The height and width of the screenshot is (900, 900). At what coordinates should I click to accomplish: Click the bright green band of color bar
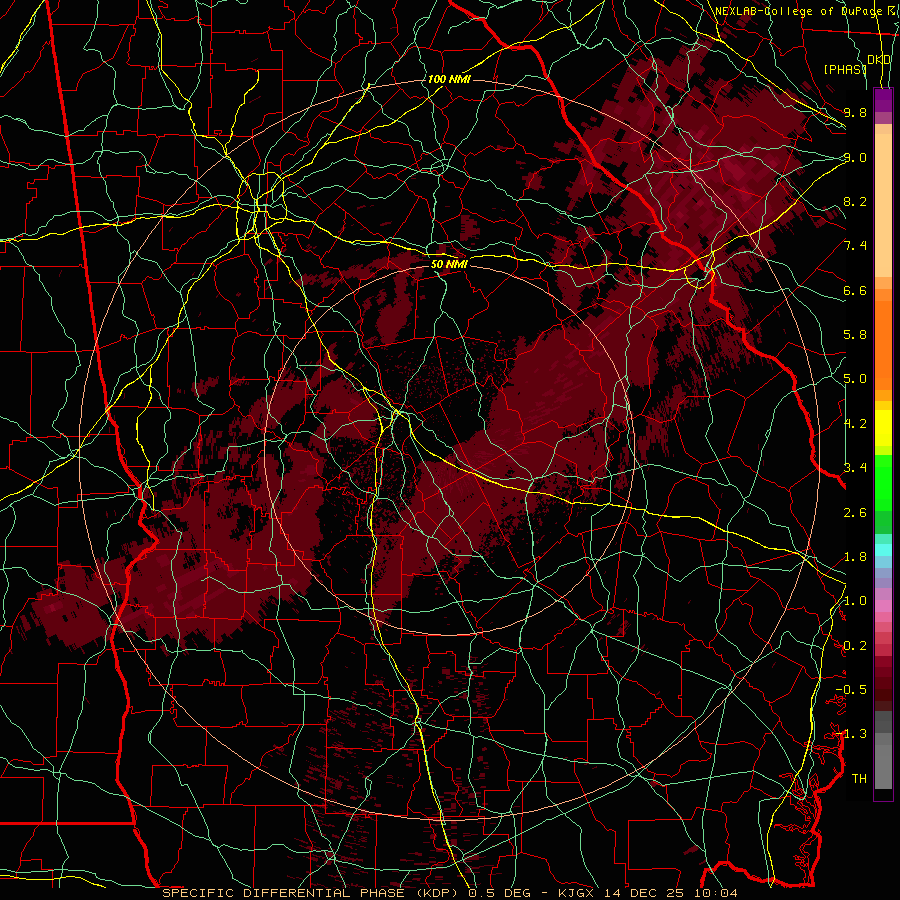883,482
